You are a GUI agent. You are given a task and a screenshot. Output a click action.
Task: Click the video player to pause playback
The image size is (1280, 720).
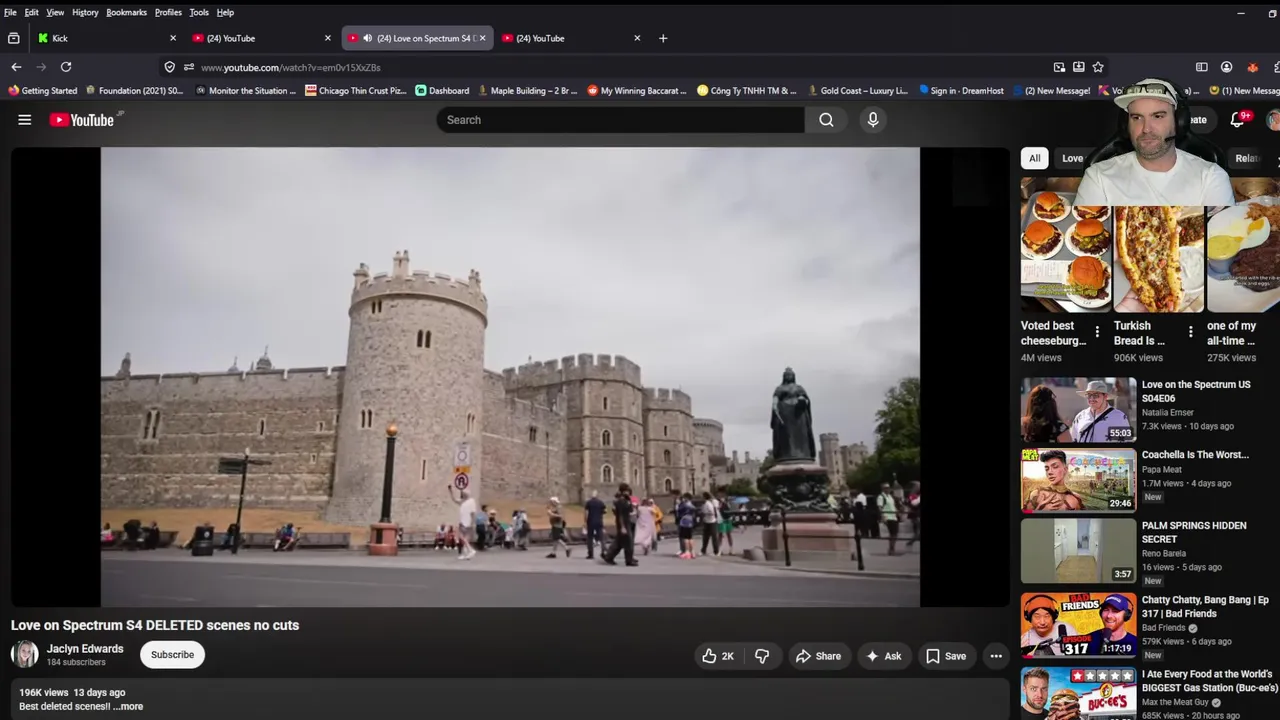point(510,377)
